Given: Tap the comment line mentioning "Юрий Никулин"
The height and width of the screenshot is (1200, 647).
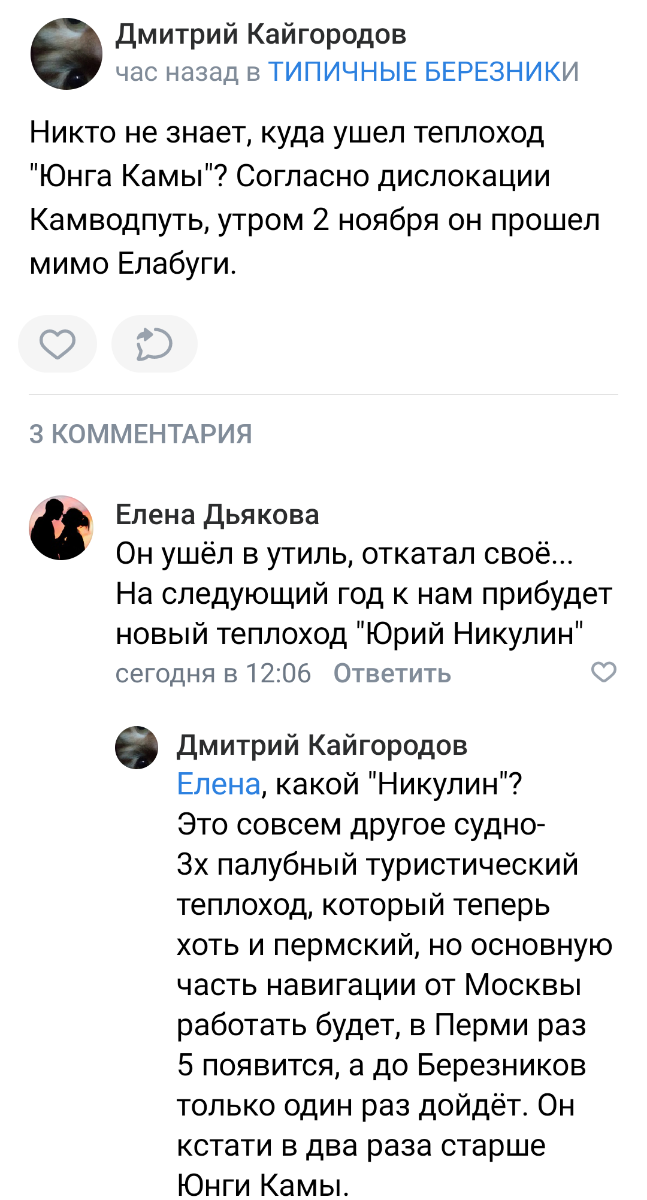Looking at the screenshot, I should 349,633.
